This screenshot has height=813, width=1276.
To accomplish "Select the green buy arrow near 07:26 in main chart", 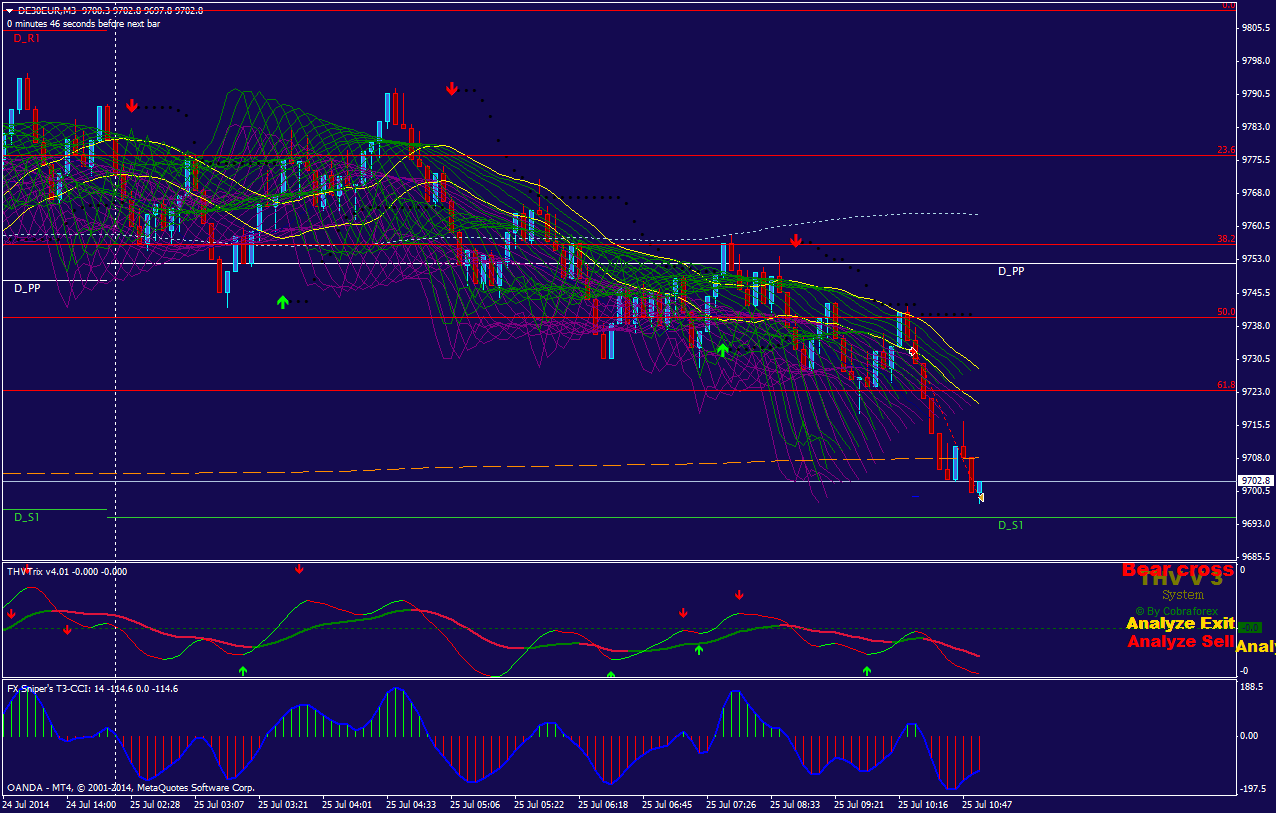I will pyautogui.click(x=722, y=350).
